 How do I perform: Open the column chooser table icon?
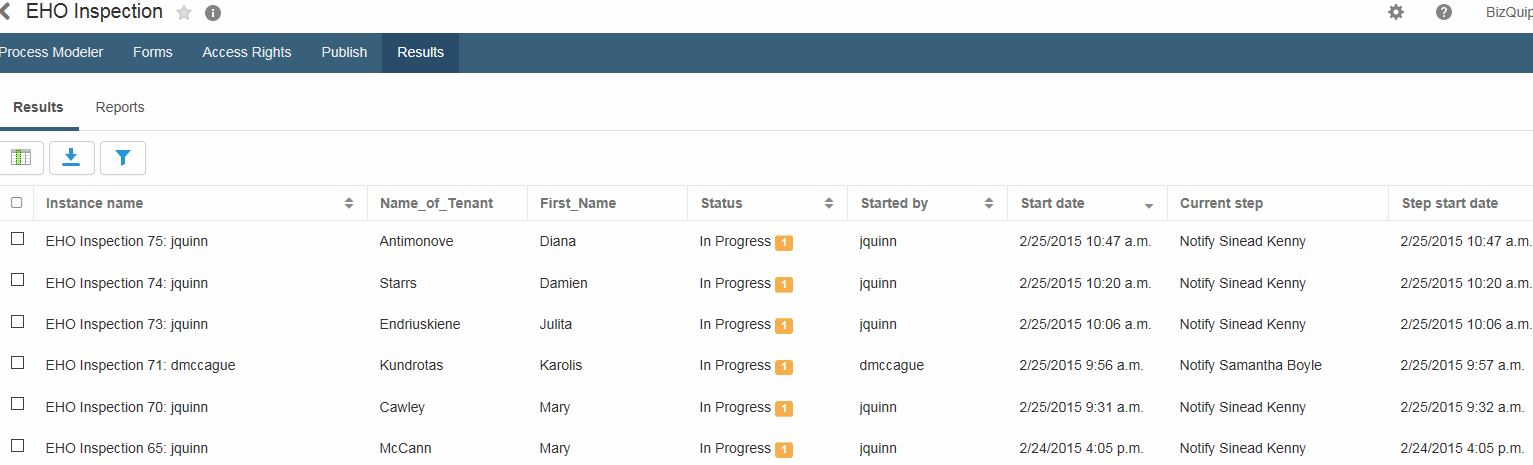[21, 158]
